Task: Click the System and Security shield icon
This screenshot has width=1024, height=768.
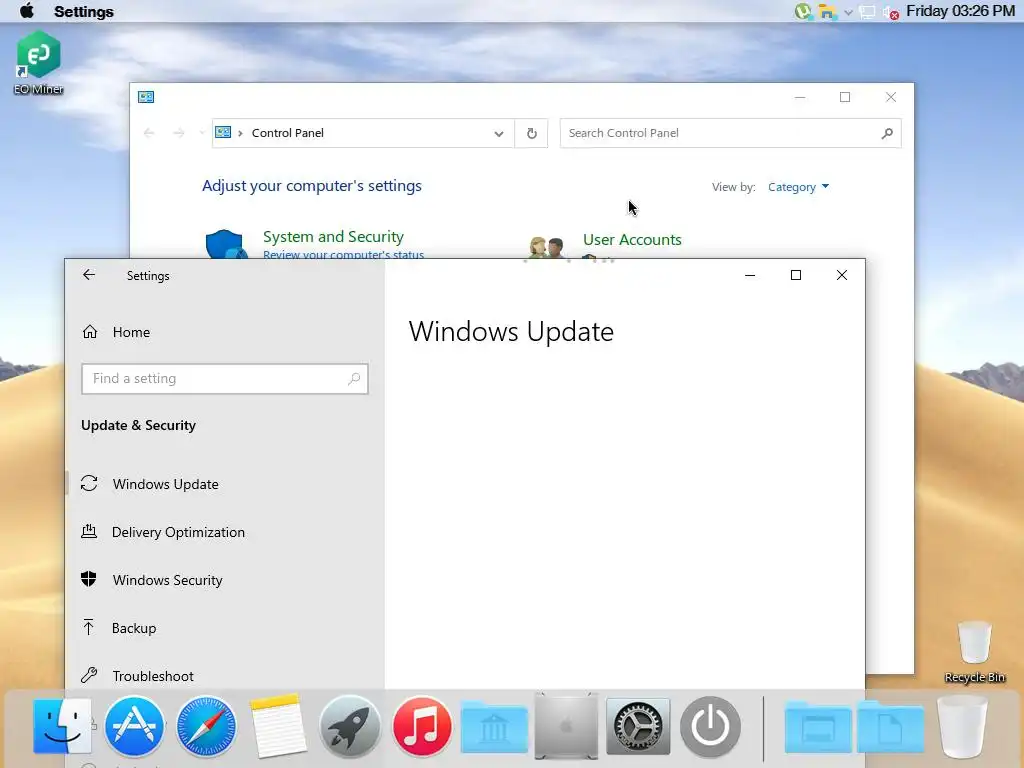Action: coord(225,244)
